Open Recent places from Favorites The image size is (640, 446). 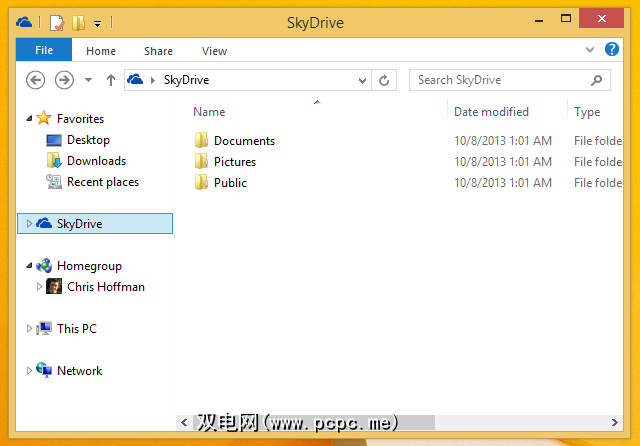pos(103,182)
